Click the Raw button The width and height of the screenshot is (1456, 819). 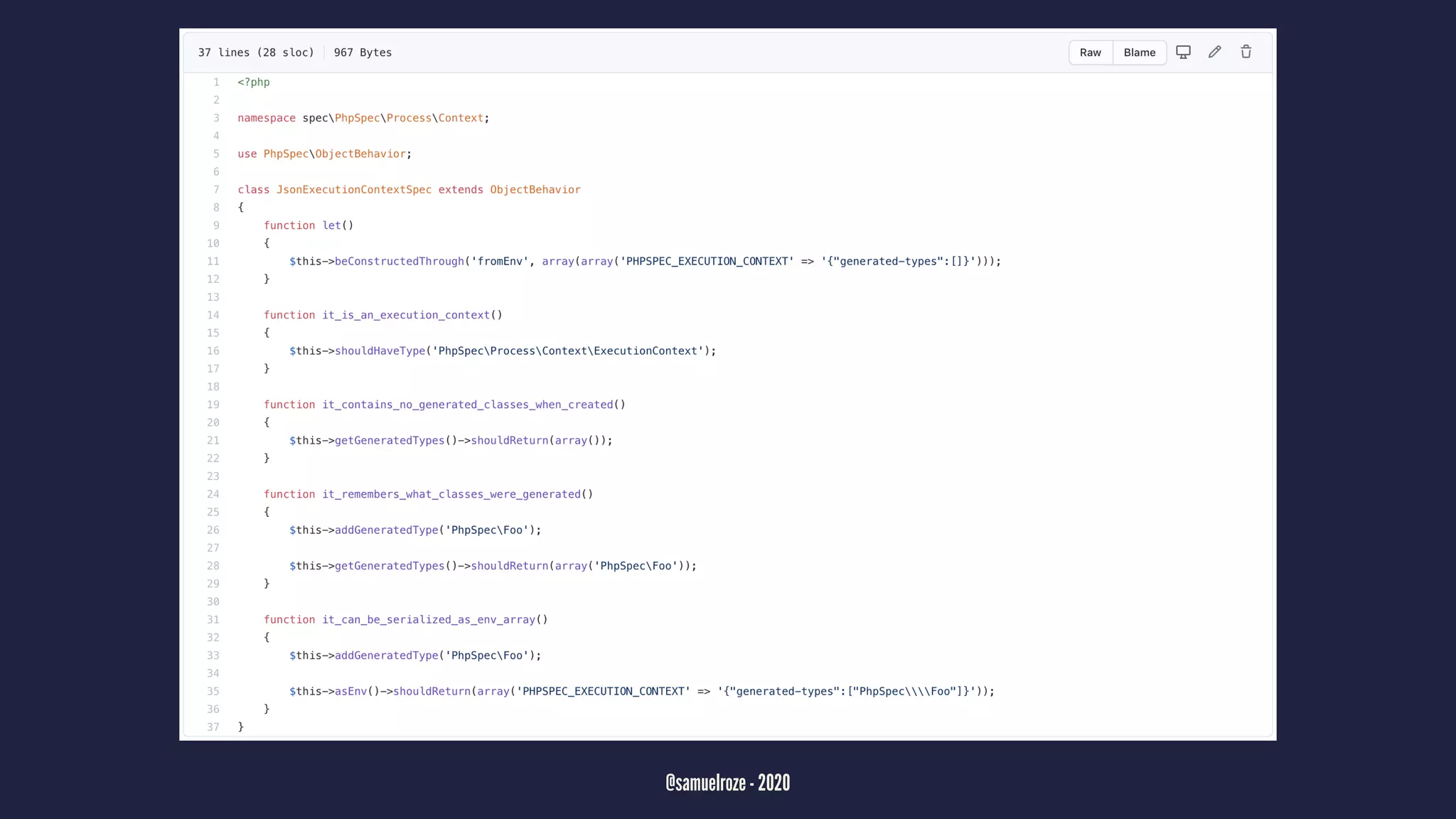pos(1090,53)
